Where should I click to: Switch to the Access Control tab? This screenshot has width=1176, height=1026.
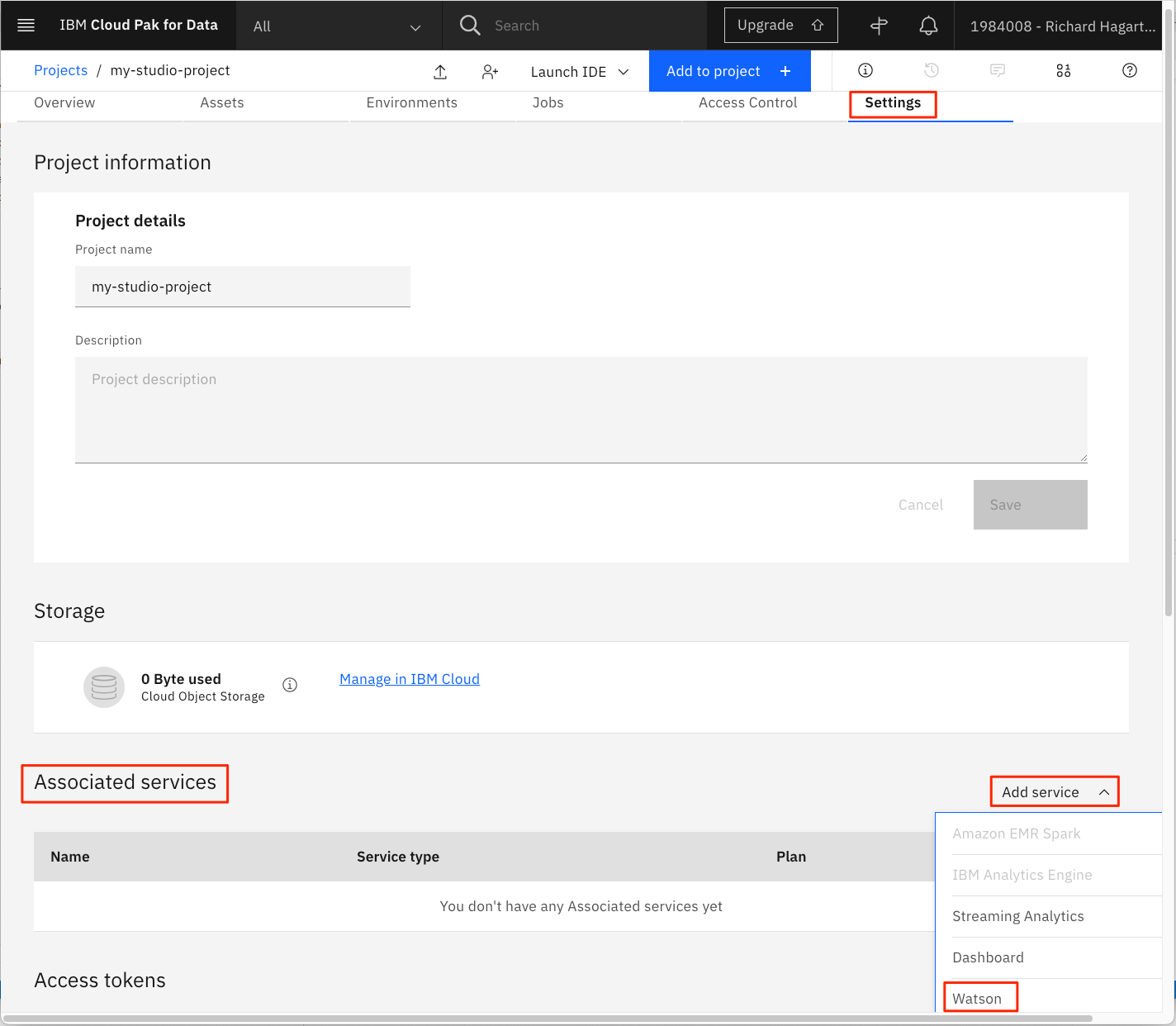(x=748, y=102)
